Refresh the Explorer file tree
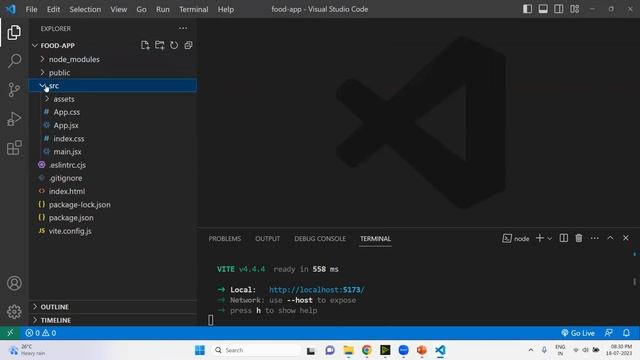 174,45
